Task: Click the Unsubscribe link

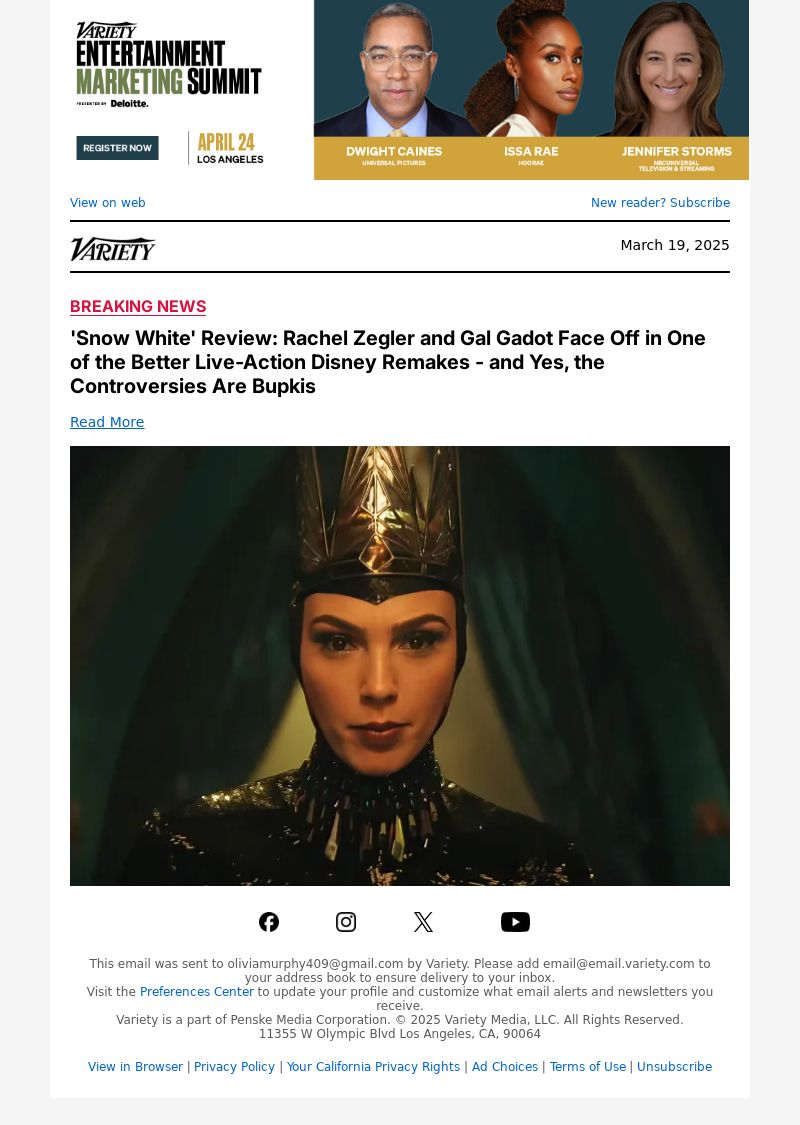Action: pyautogui.click(x=674, y=1067)
